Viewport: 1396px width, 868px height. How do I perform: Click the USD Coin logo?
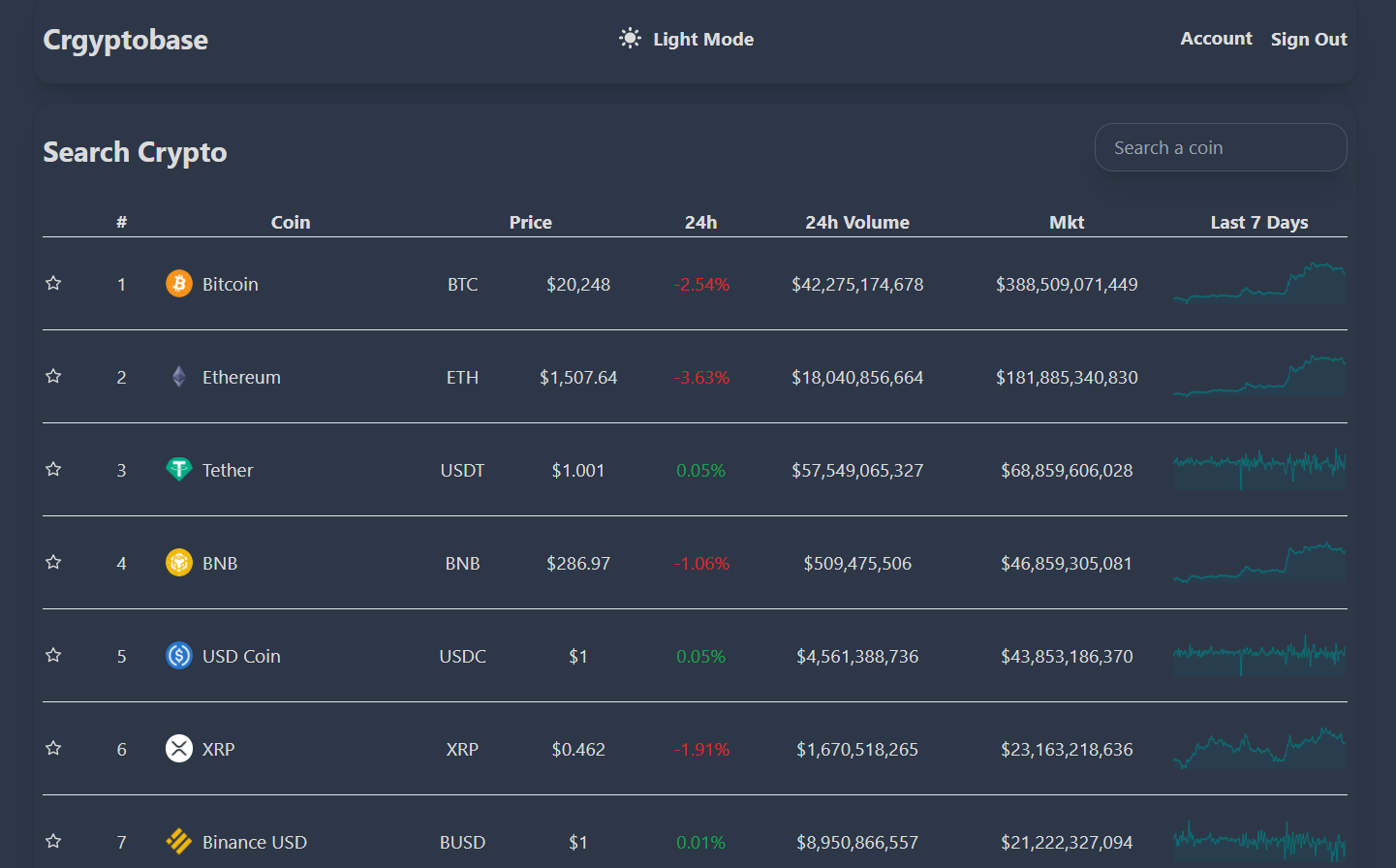point(179,656)
